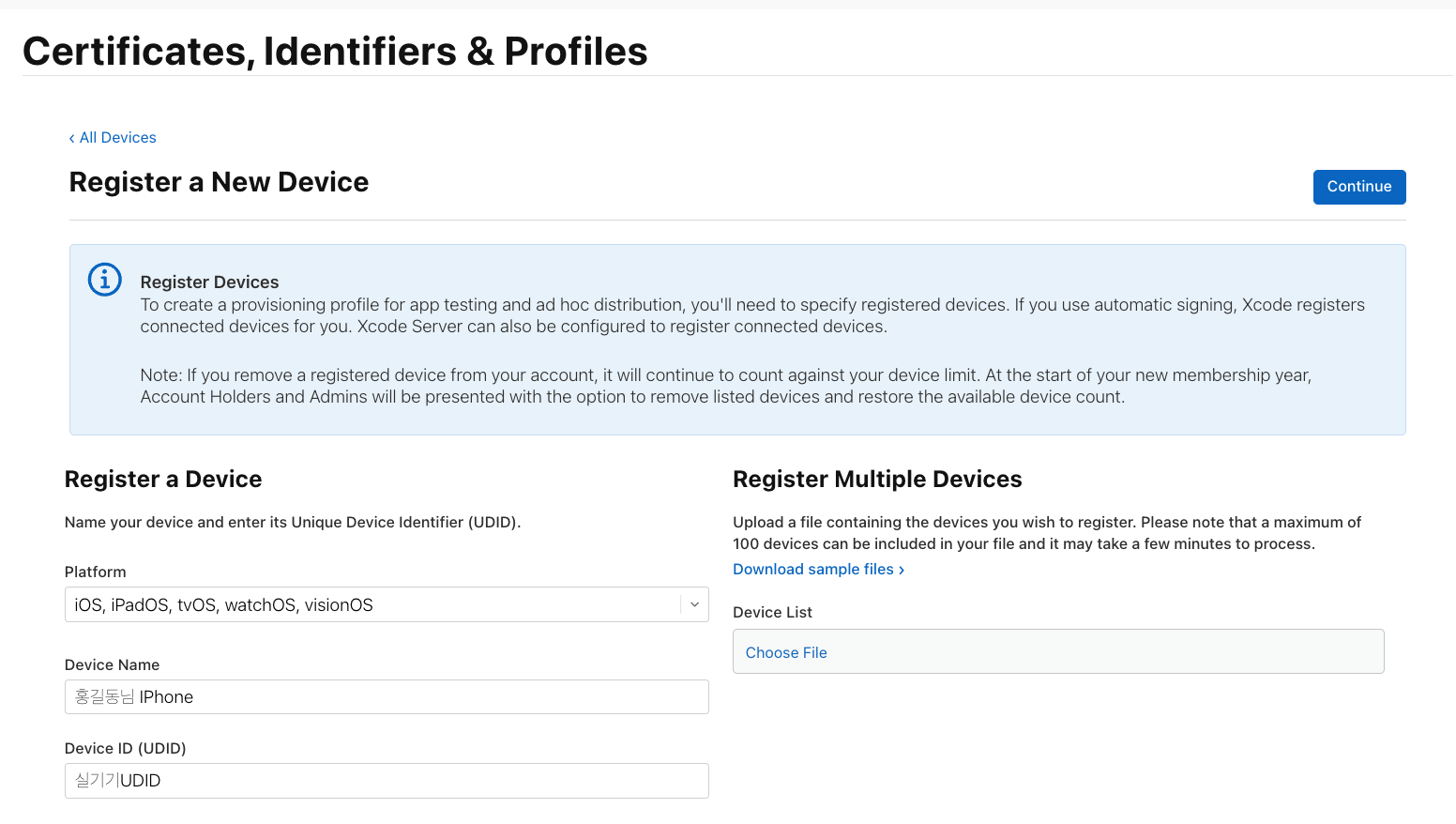Open the Download sample files link
Viewport: 1456px width, 824px height.
click(x=812, y=570)
